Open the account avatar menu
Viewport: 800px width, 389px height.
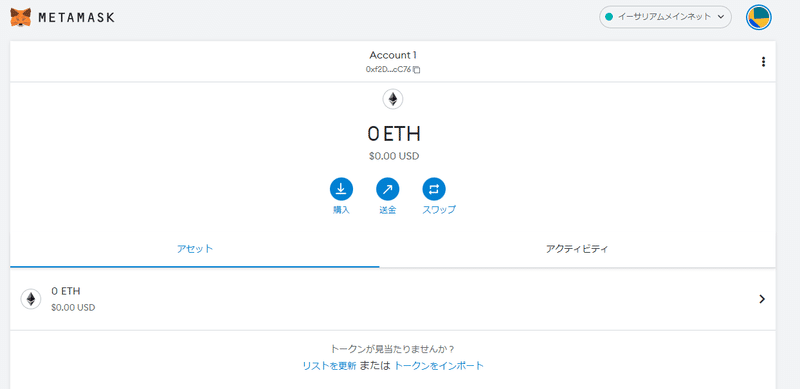pyautogui.click(x=759, y=17)
